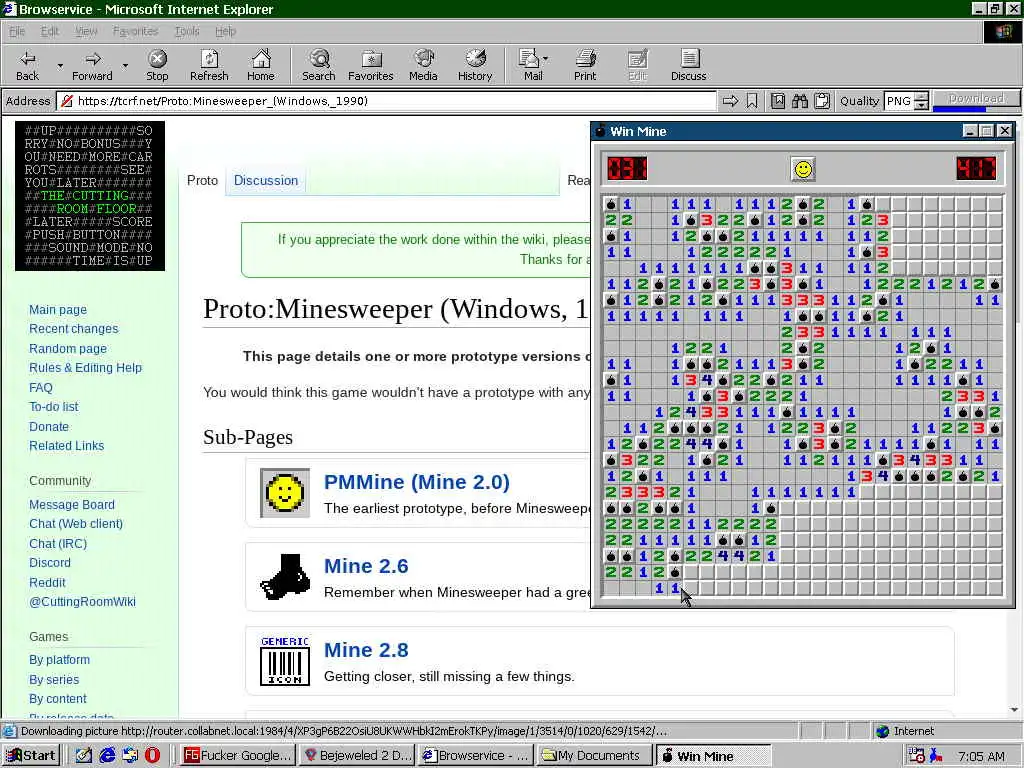Click the Quality PNG down arrow
Viewport: 1024px width, 768px height.
point(921,105)
